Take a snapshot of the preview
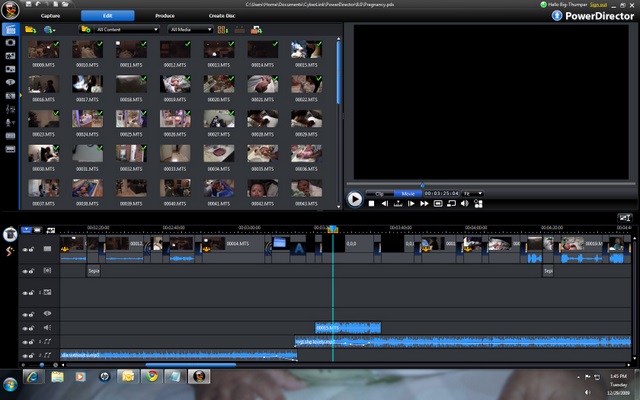 click(438, 203)
